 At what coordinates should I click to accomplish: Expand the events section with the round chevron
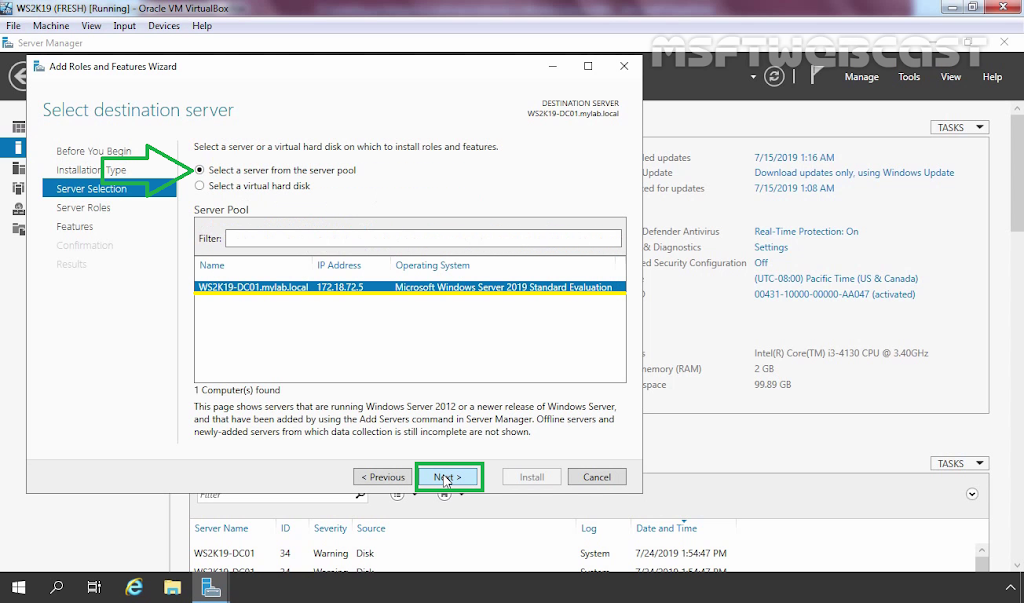[972, 494]
